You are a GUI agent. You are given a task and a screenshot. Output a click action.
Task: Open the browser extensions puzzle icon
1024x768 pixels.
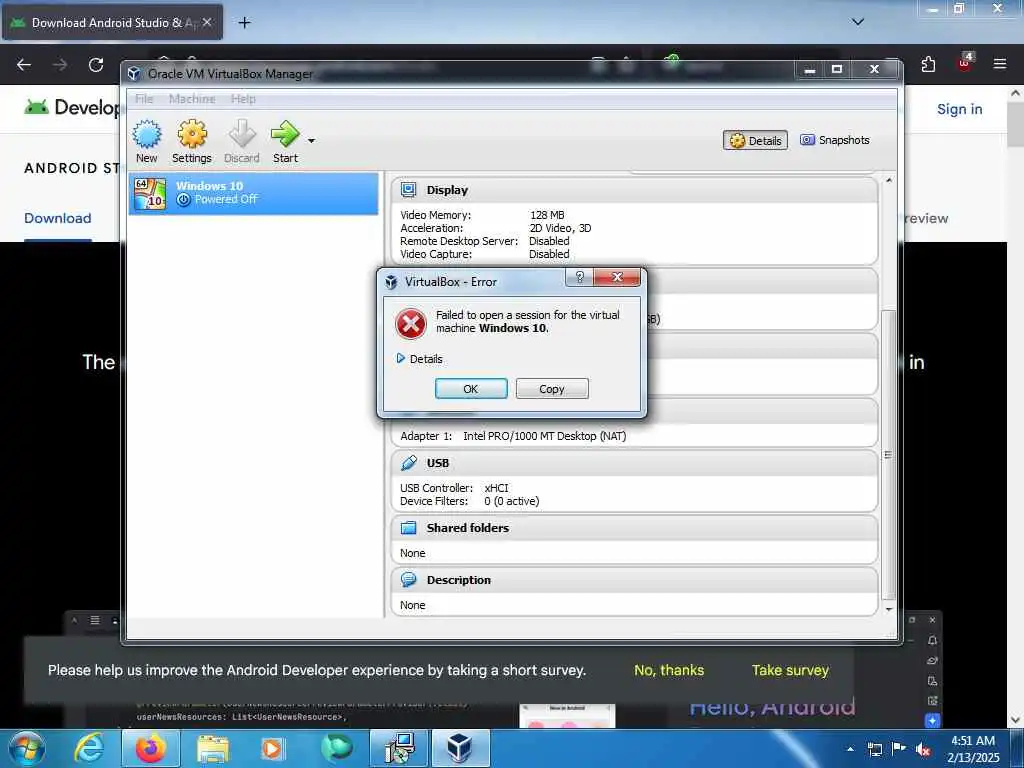[x=928, y=64]
